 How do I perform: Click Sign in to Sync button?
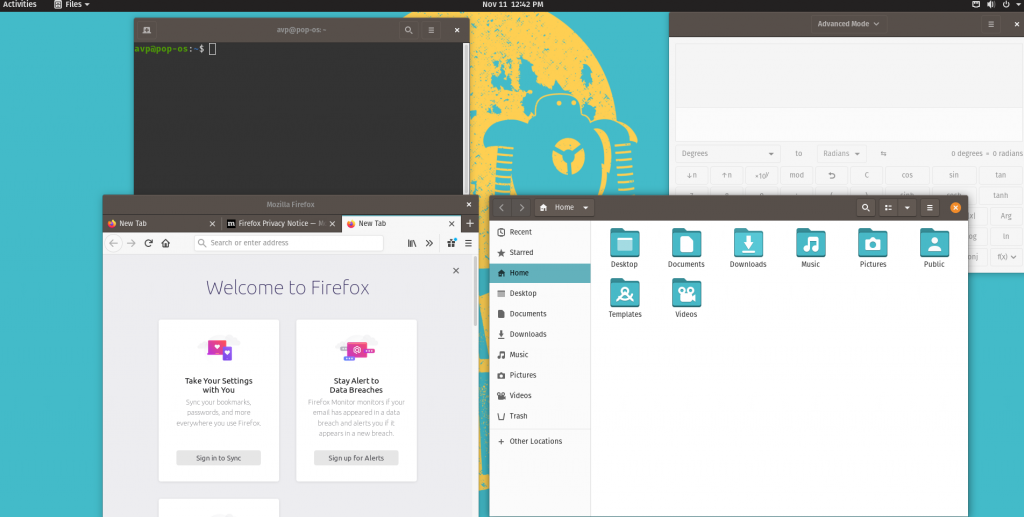click(219, 458)
